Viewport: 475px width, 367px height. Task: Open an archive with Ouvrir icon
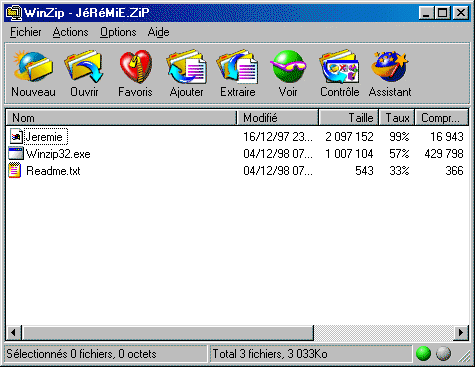(84, 67)
